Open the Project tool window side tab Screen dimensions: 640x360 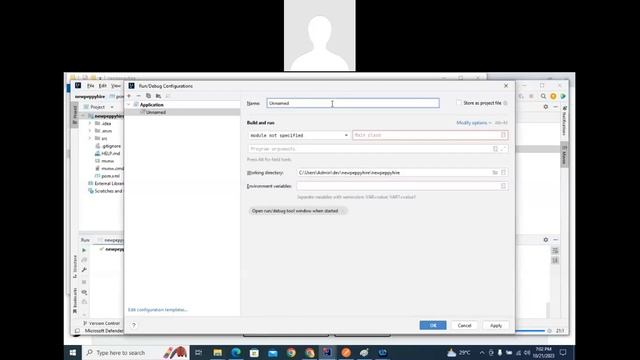click(75, 114)
